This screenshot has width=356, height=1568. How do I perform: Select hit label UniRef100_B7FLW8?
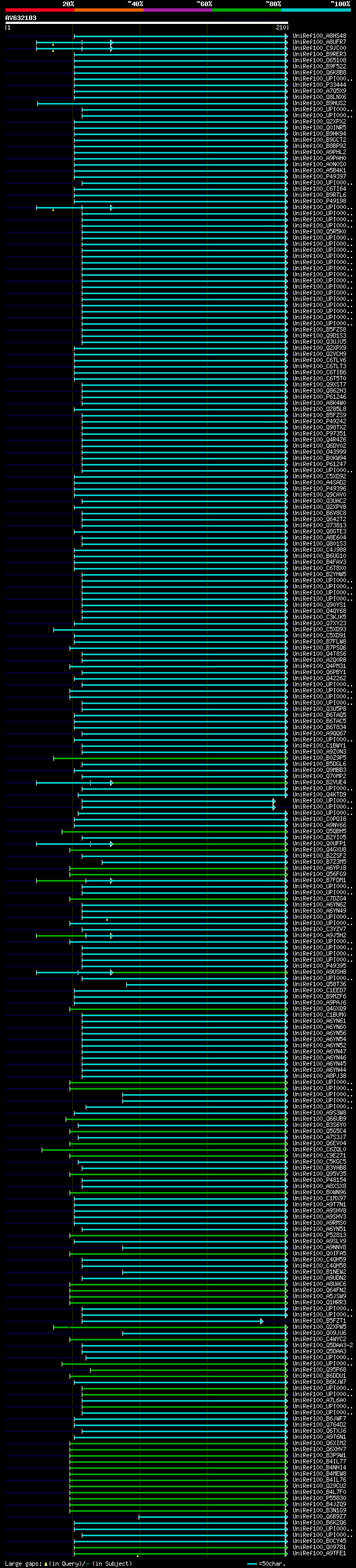pyautogui.click(x=319, y=641)
